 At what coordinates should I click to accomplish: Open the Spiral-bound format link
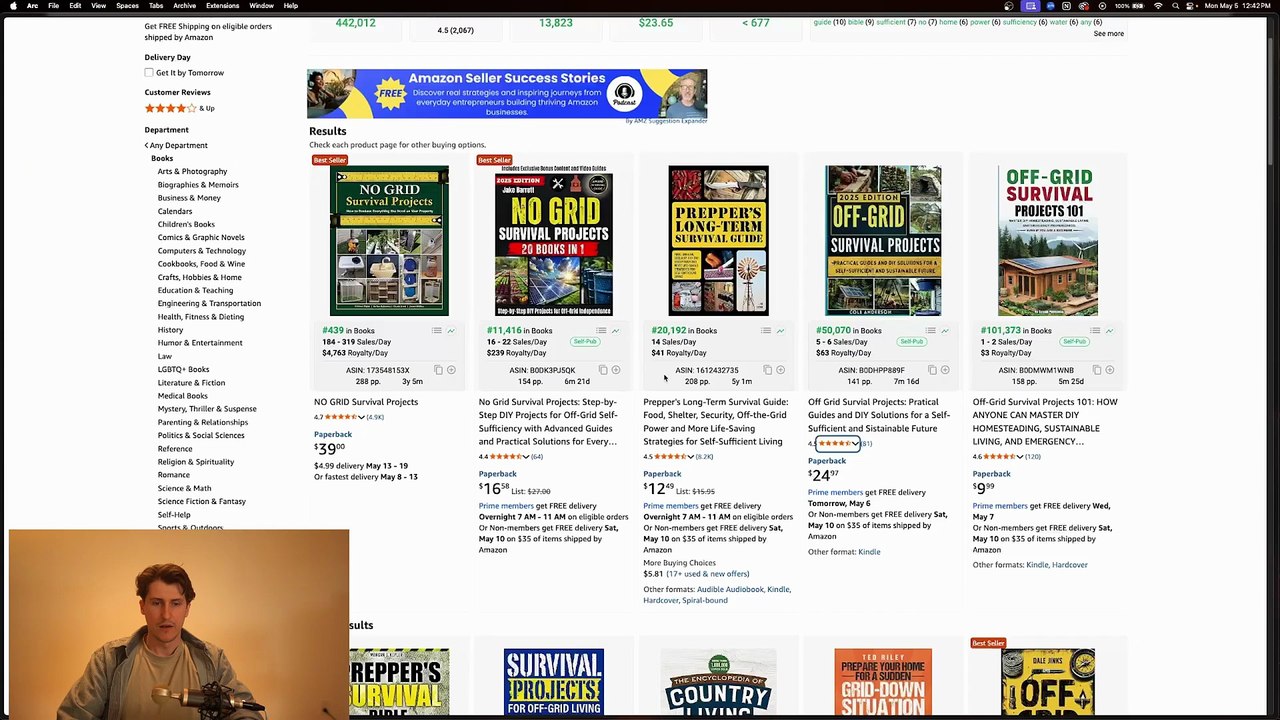[x=705, y=601]
